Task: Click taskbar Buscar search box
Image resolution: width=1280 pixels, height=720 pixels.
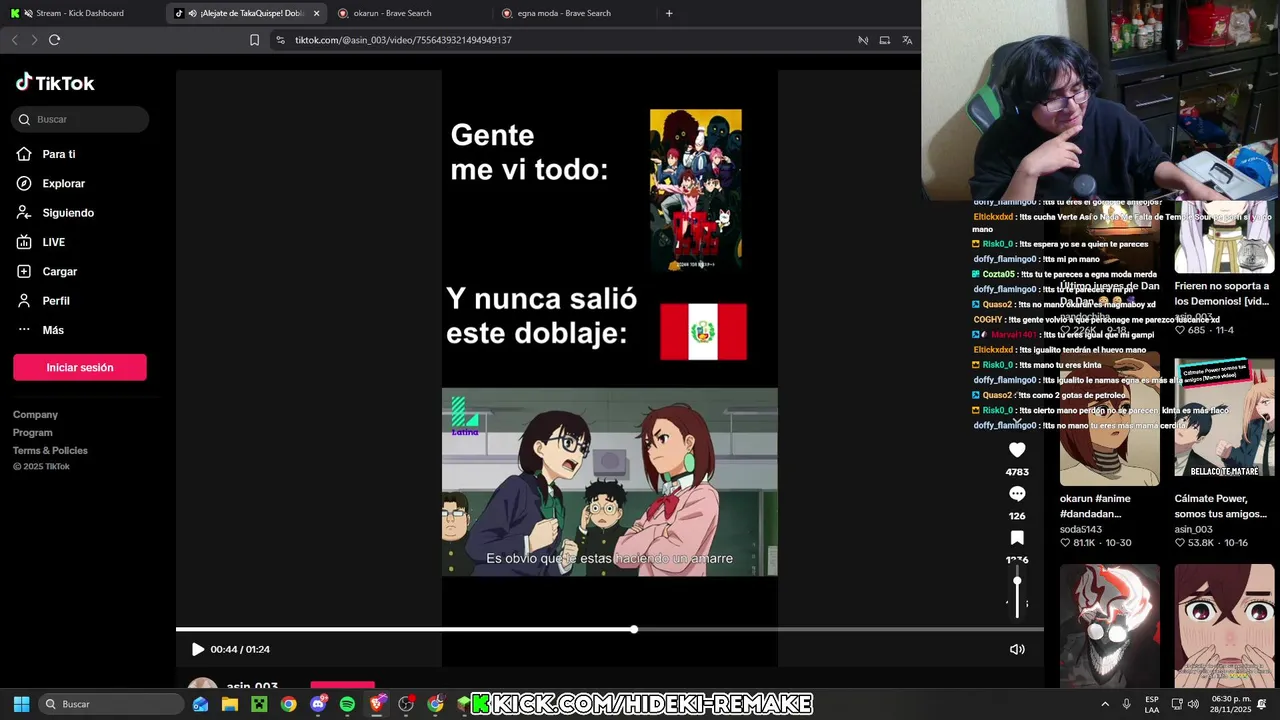Action: pyautogui.click(x=110, y=704)
